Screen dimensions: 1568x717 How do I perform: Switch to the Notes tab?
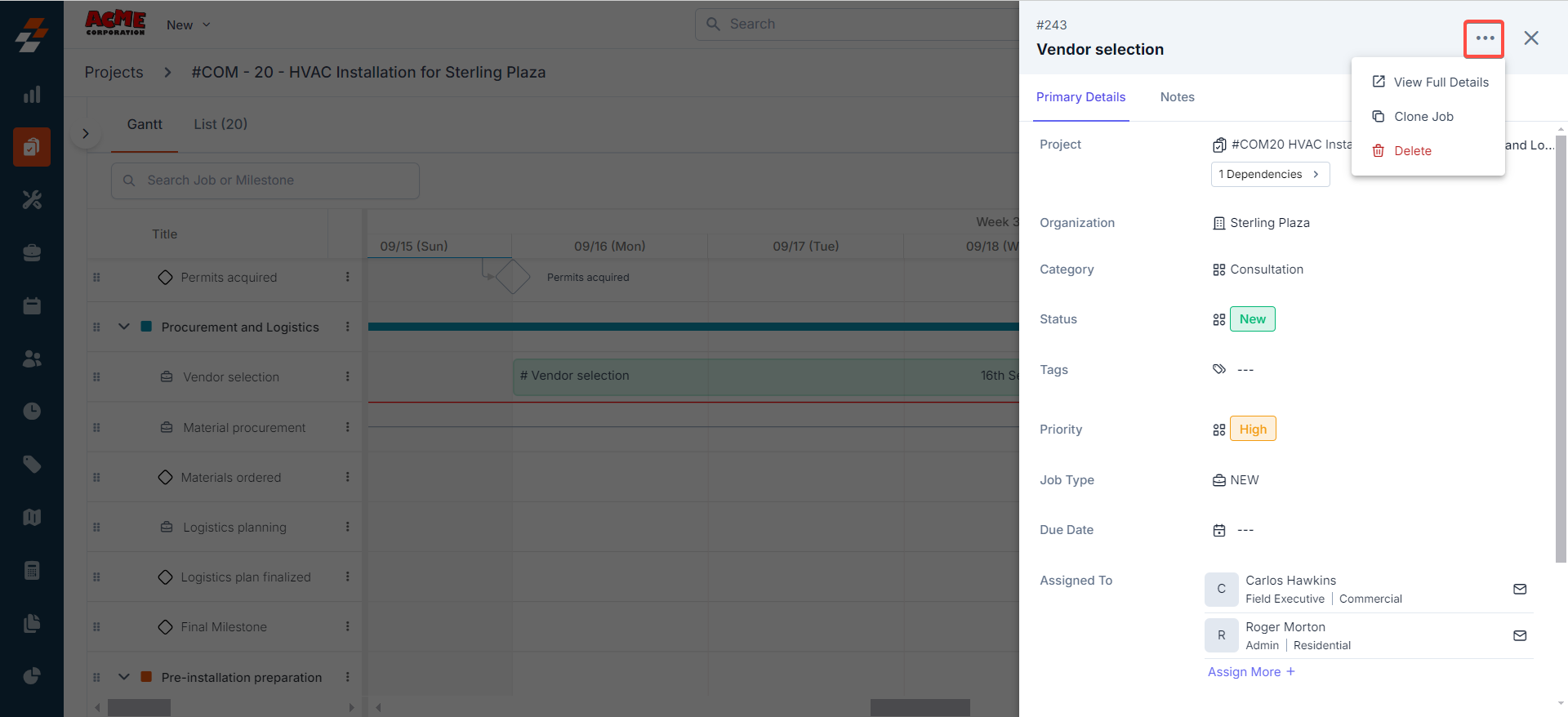[x=1177, y=97]
